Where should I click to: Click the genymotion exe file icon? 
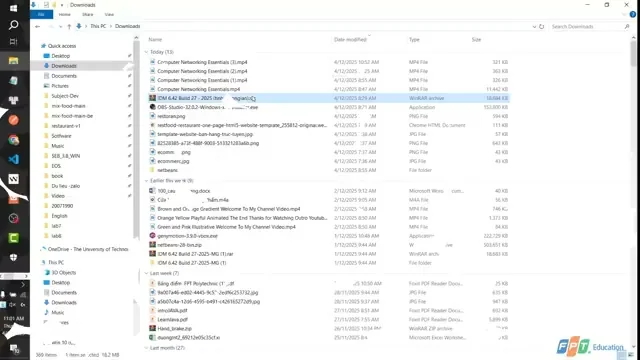[x=152, y=236]
